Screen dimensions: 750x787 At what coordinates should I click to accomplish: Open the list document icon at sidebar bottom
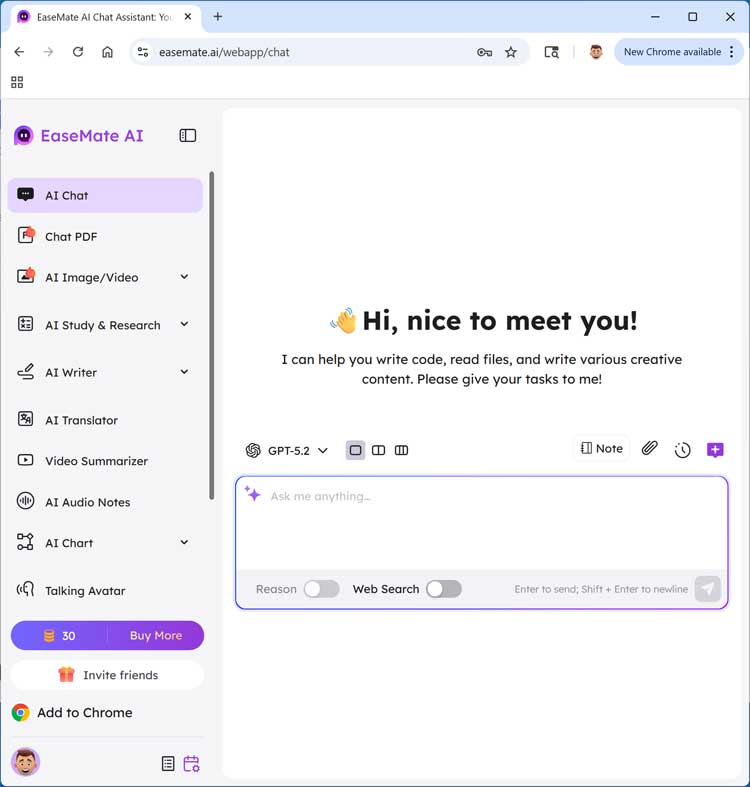click(x=168, y=763)
